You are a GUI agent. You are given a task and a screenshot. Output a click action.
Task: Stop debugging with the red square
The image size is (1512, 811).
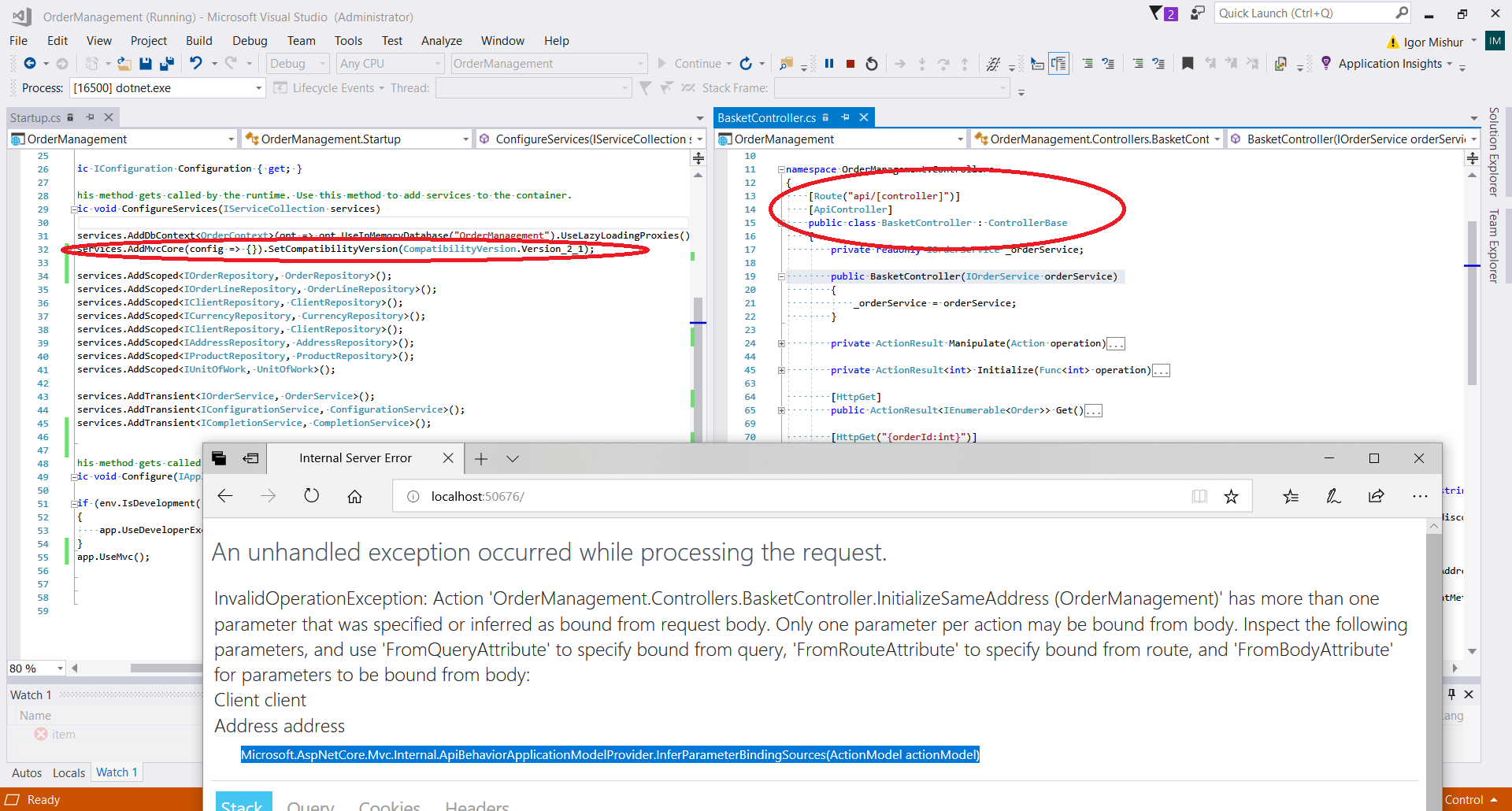click(850, 64)
